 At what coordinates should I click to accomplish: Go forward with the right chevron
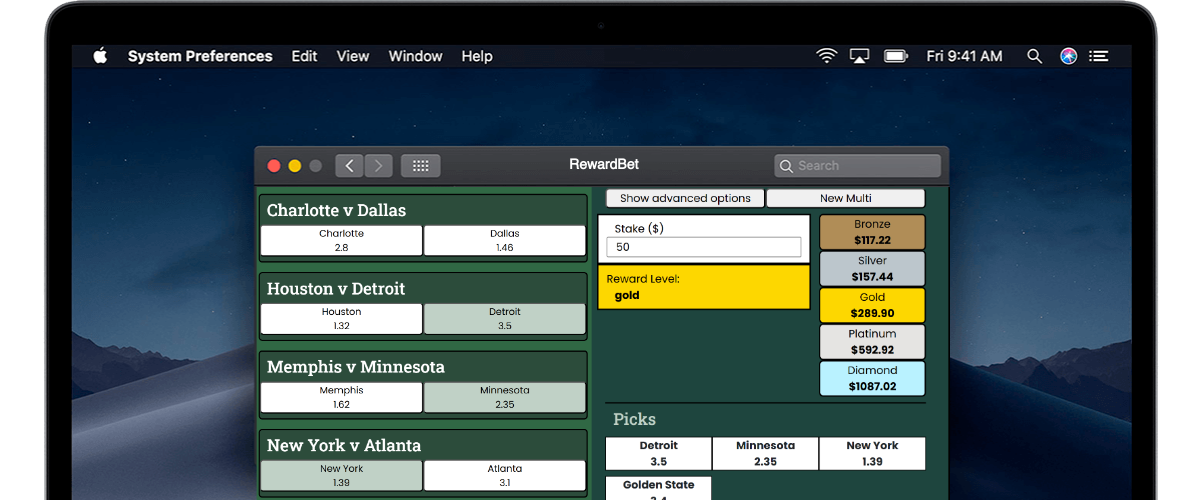(x=378, y=166)
